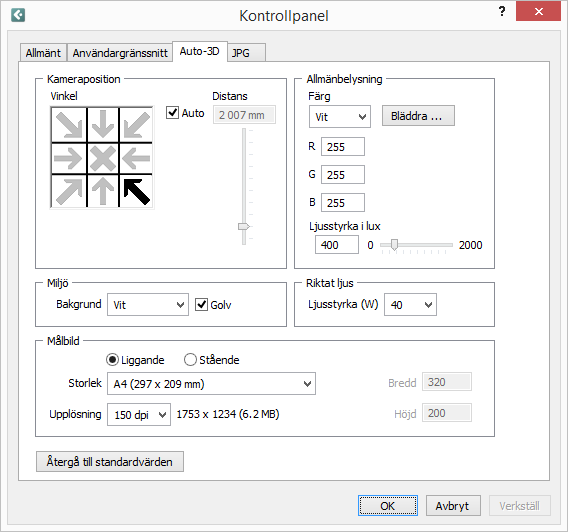Click the Ljusstyrka lux slider handle

point(394,245)
